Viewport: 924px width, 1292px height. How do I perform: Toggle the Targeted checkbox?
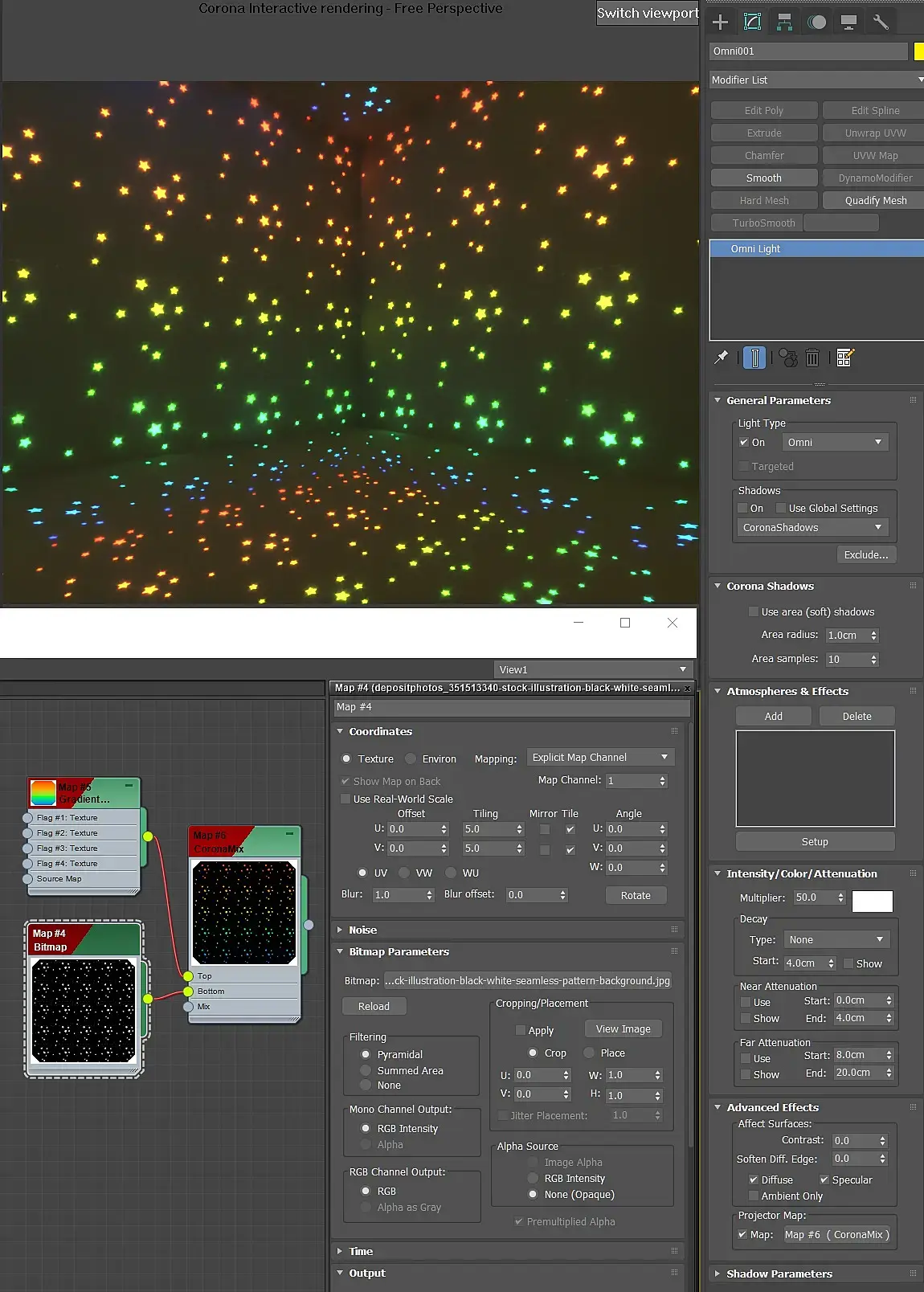click(744, 466)
